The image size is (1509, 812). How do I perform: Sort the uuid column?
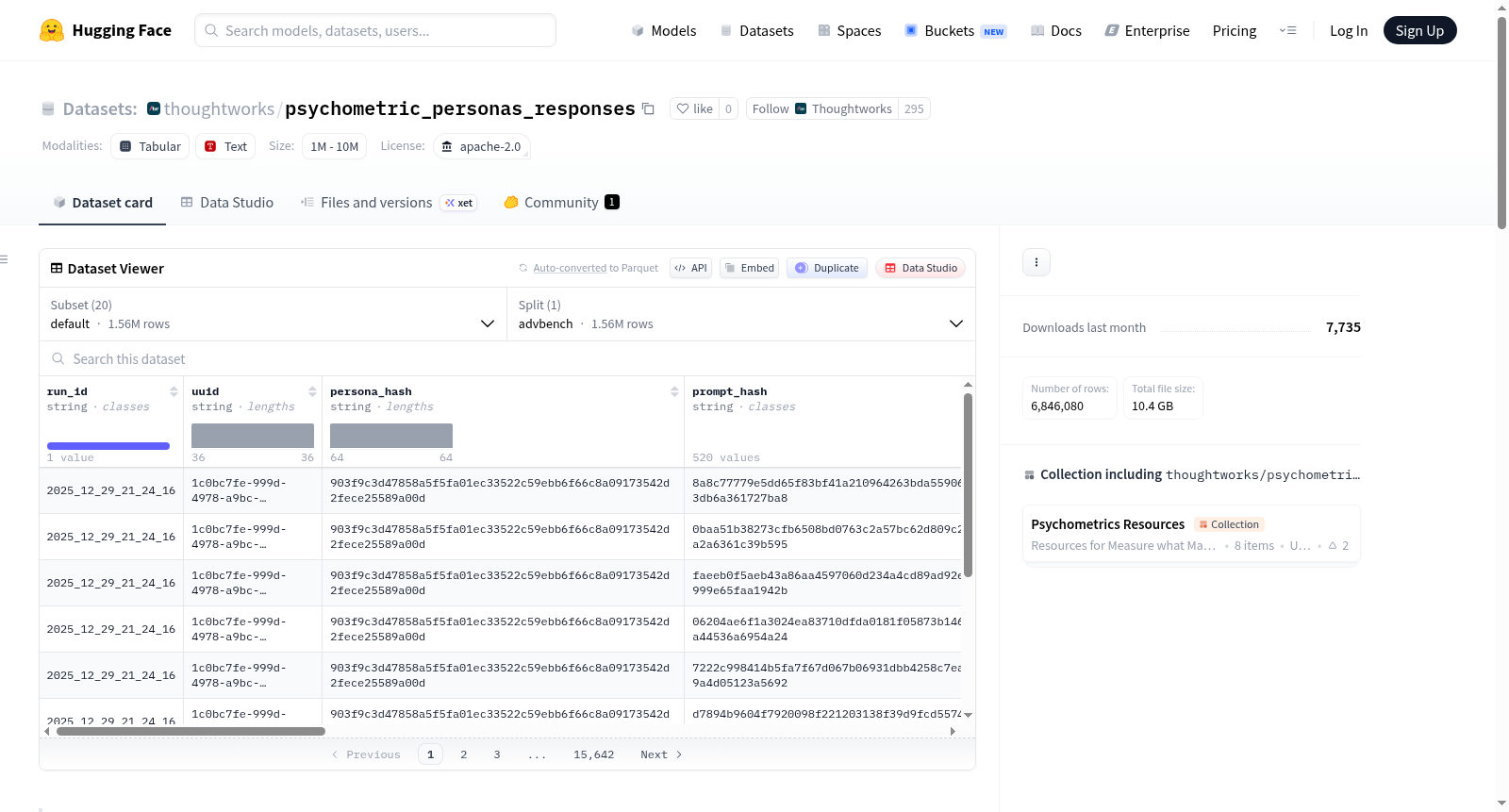click(x=312, y=391)
